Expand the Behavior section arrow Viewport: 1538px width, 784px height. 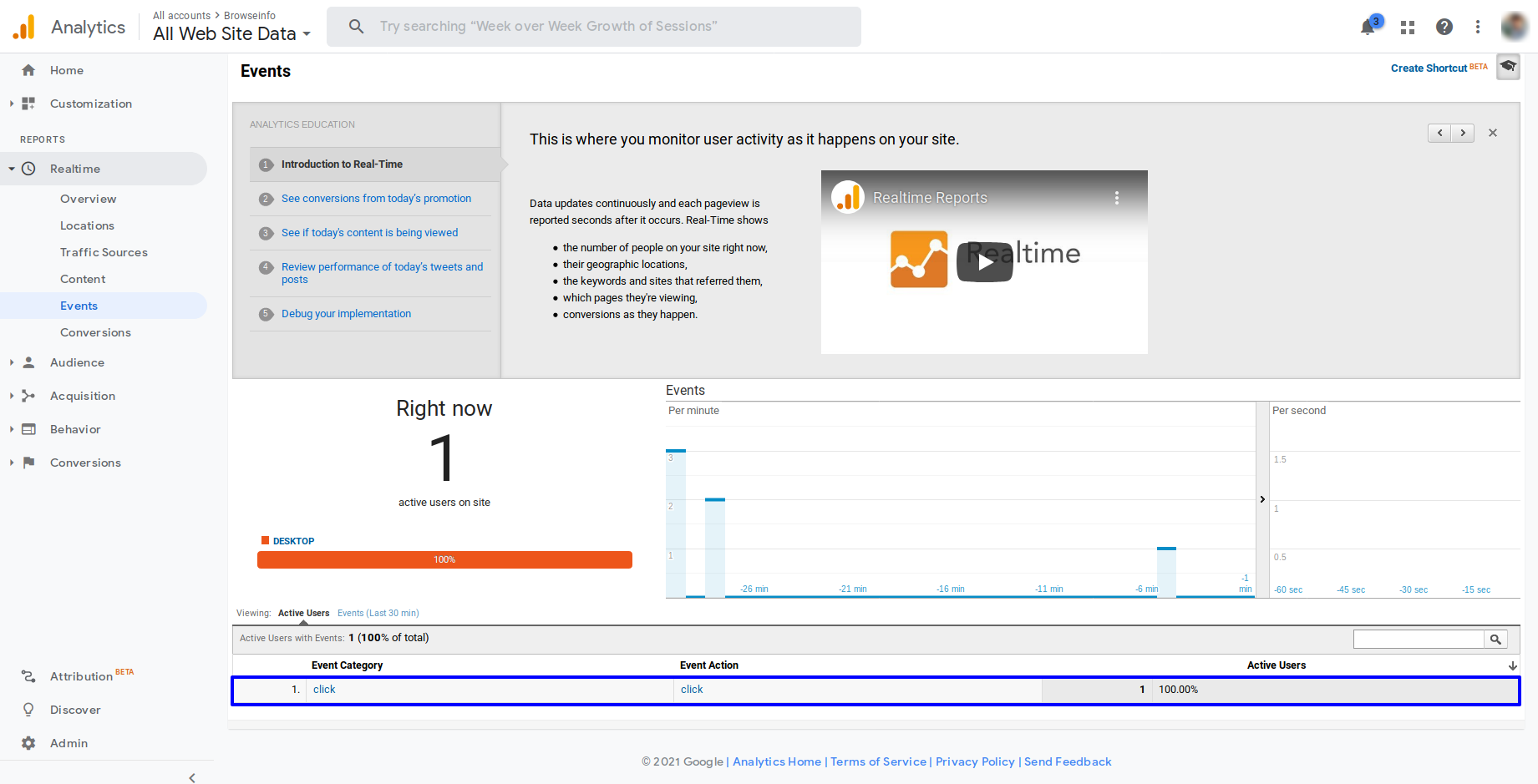[11, 429]
